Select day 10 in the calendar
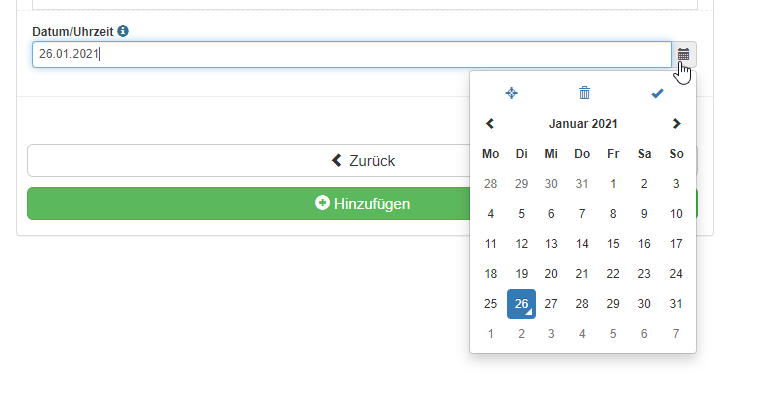Viewport: 763px width, 403px height. click(x=676, y=214)
